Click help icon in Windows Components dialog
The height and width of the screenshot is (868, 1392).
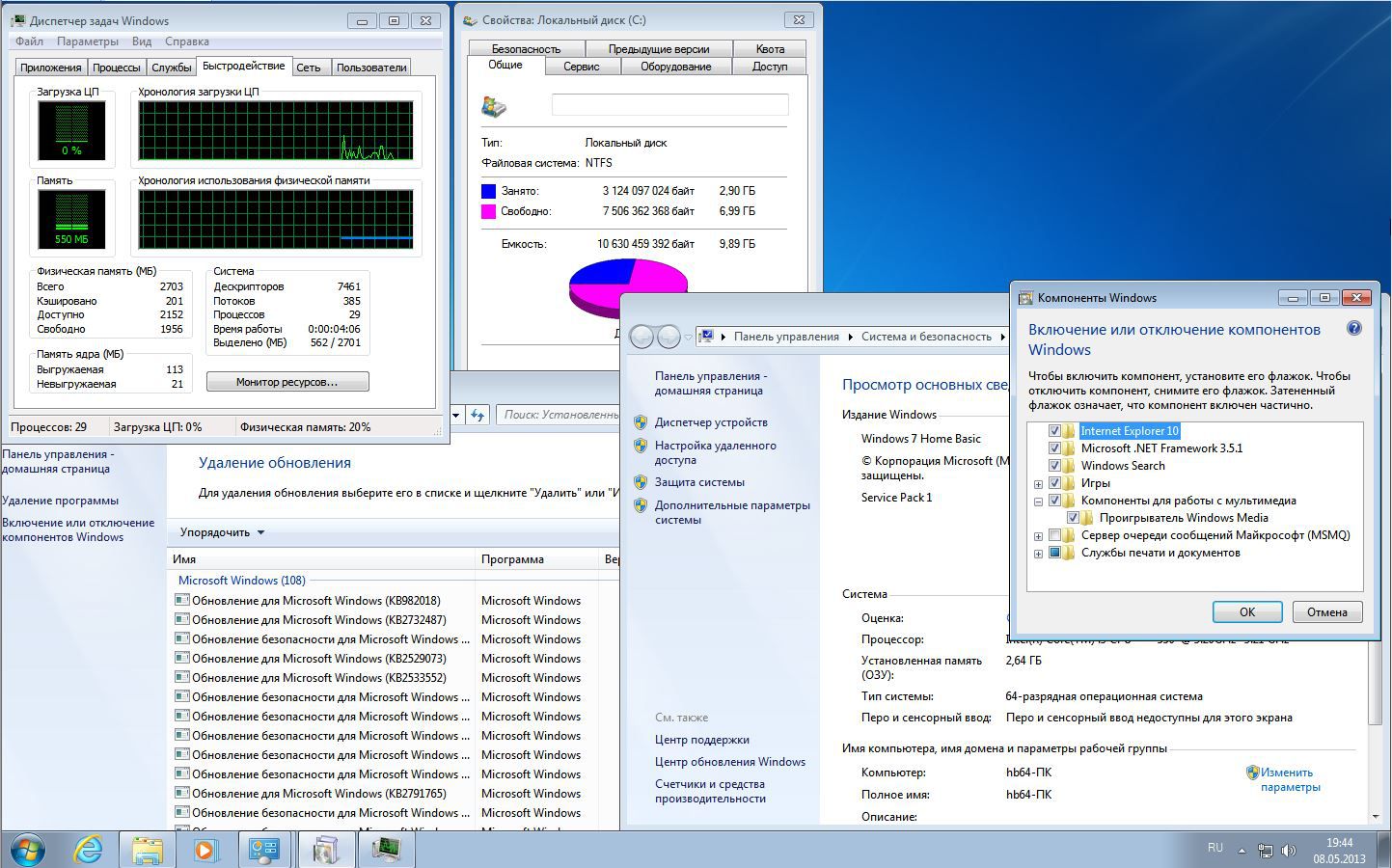pos(1354,328)
